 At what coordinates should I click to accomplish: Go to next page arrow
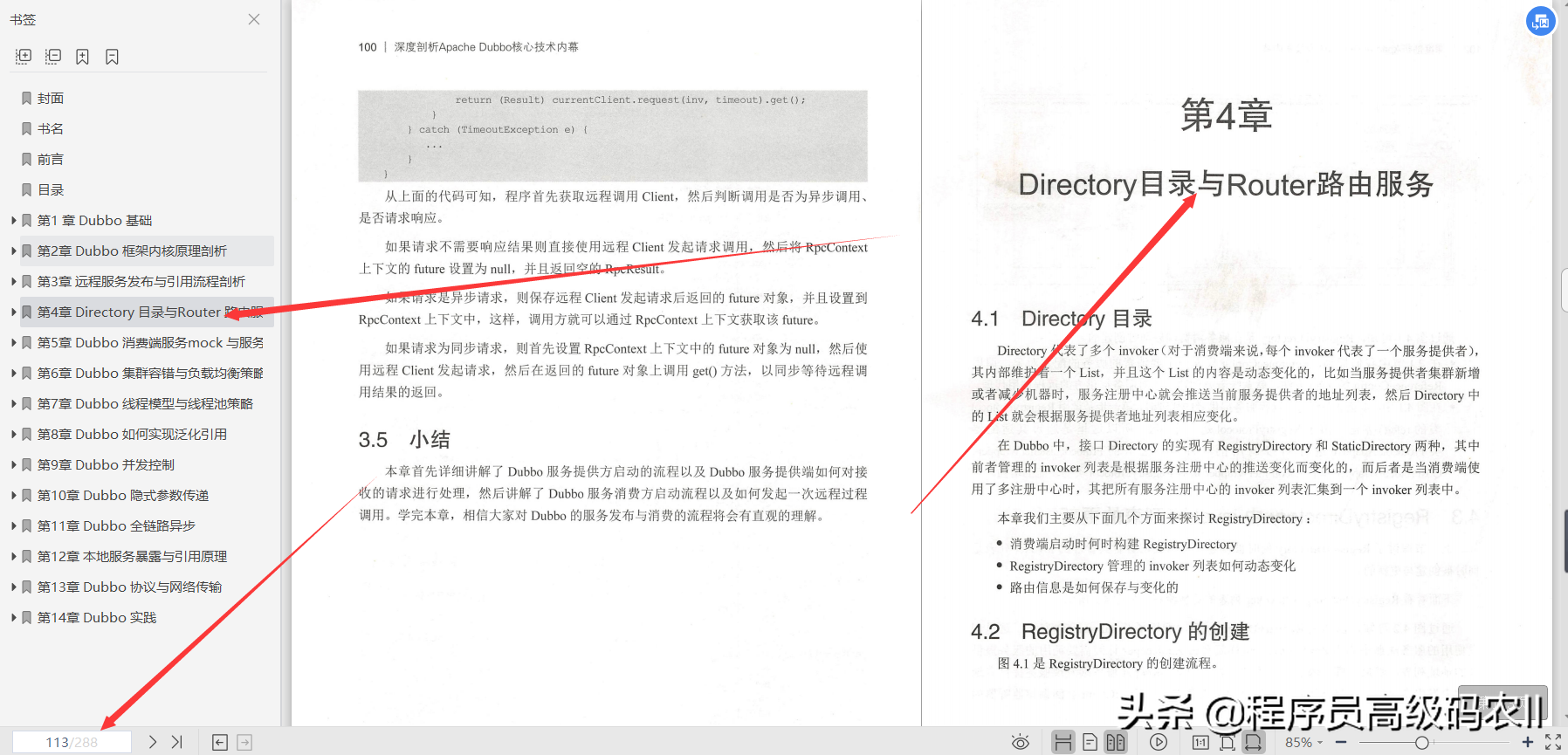(x=153, y=742)
